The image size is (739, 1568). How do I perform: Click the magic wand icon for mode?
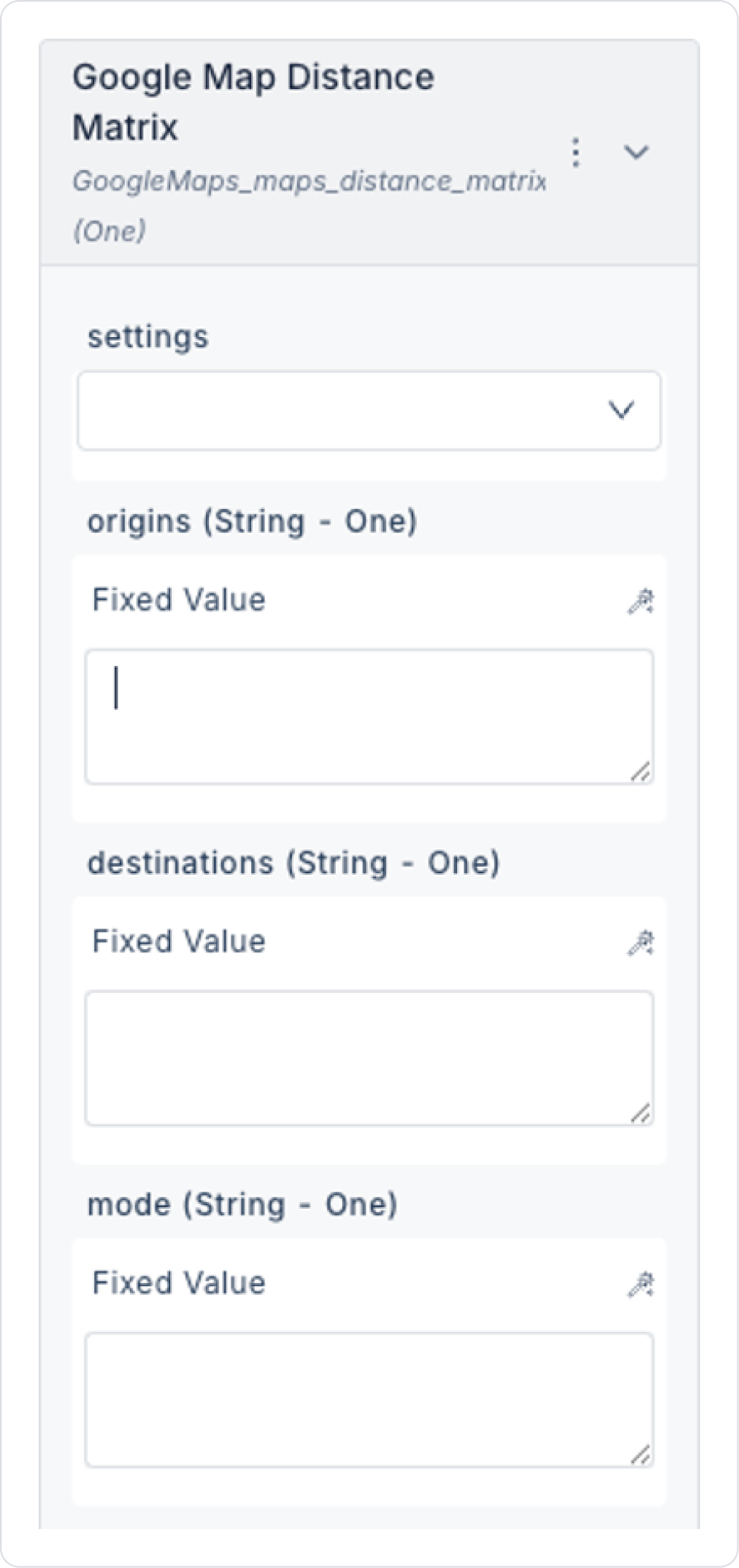[640, 1285]
